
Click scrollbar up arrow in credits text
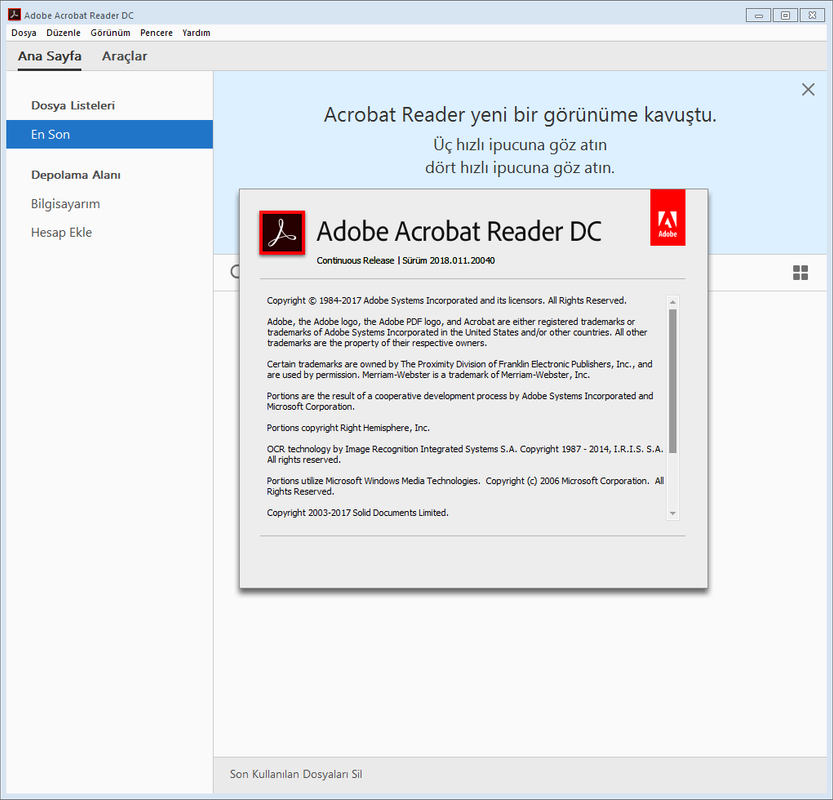pyautogui.click(x=673, y=302)
